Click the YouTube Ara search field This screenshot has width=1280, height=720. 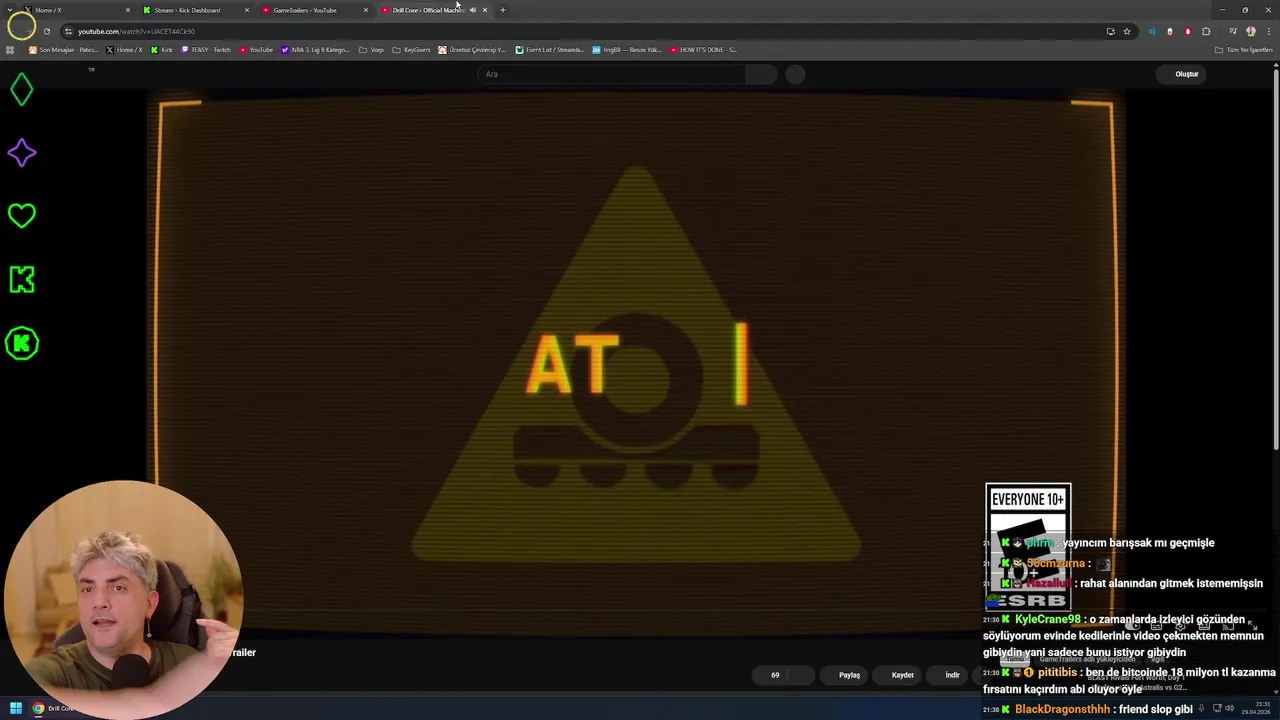[612, 74]
